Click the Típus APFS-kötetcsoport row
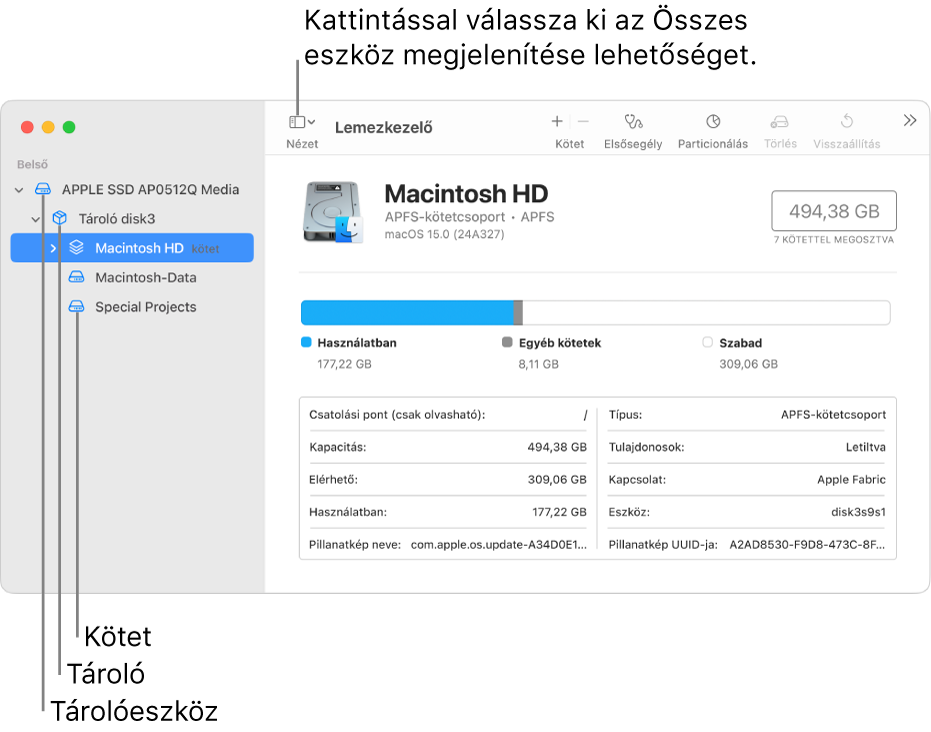 pyautogui.click(x=747, y=415)
